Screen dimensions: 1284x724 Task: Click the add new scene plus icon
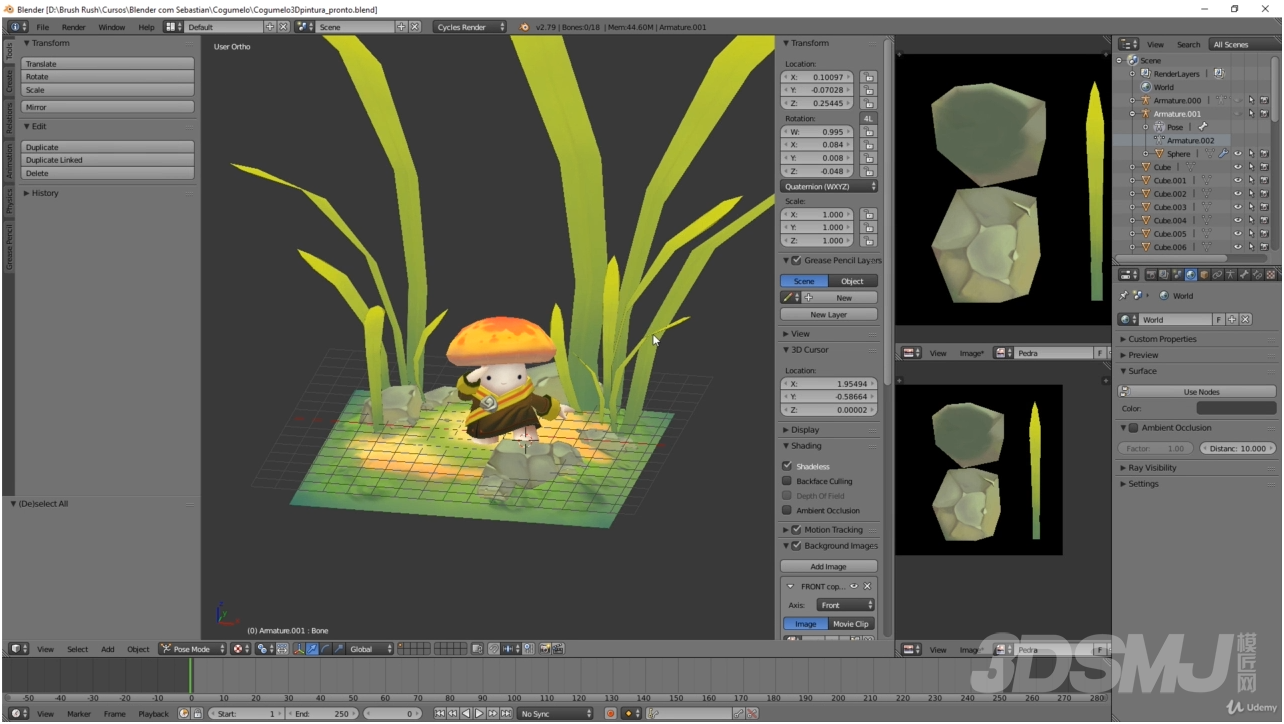401,27
